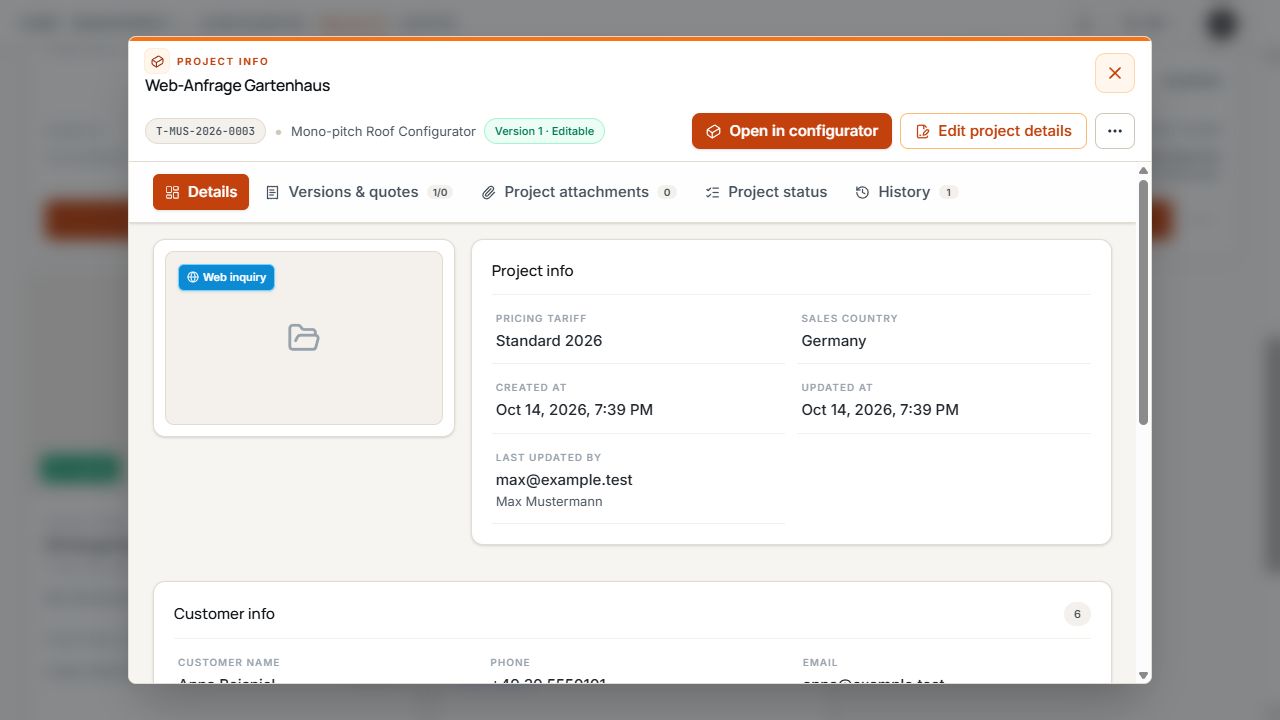
Task: Open the three-dots more options menu
Action: coord(1115,131)
